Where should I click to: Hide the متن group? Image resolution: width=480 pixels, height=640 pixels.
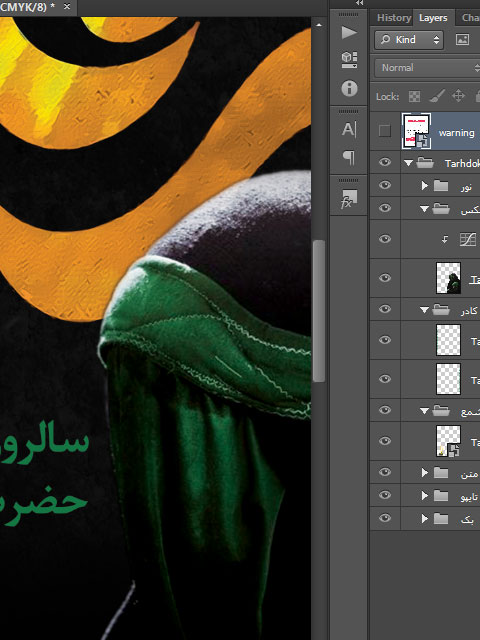(384, 472)
